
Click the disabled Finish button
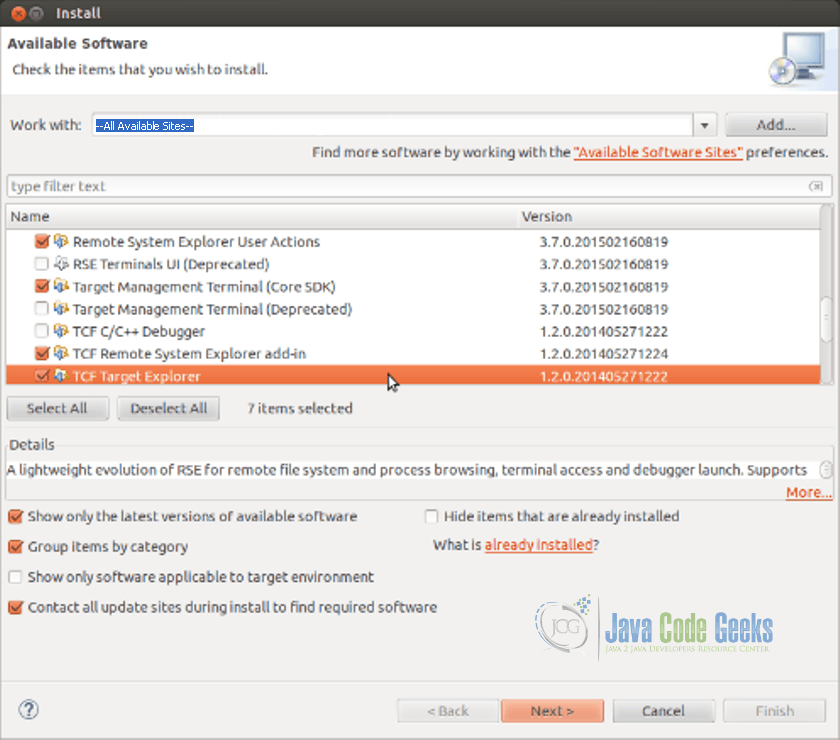click(775, 711)
